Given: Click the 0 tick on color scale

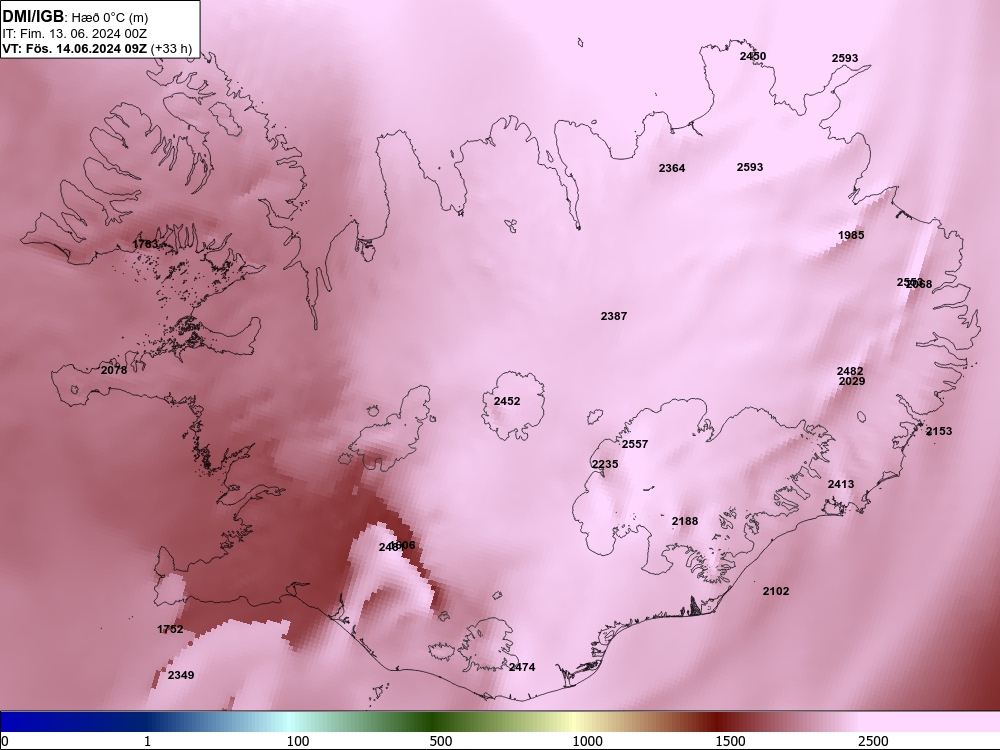Looking at the screenshot, I should click(x=5, y=741).
